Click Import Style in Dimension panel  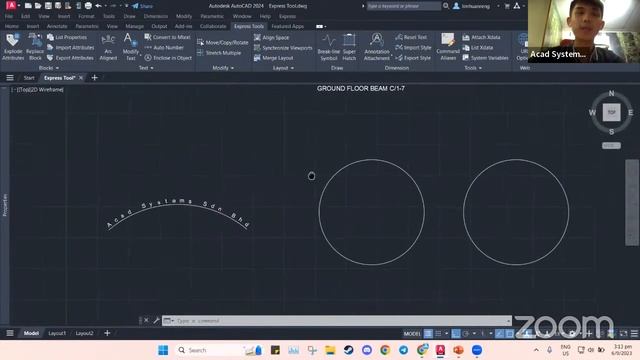coord(413,47)
